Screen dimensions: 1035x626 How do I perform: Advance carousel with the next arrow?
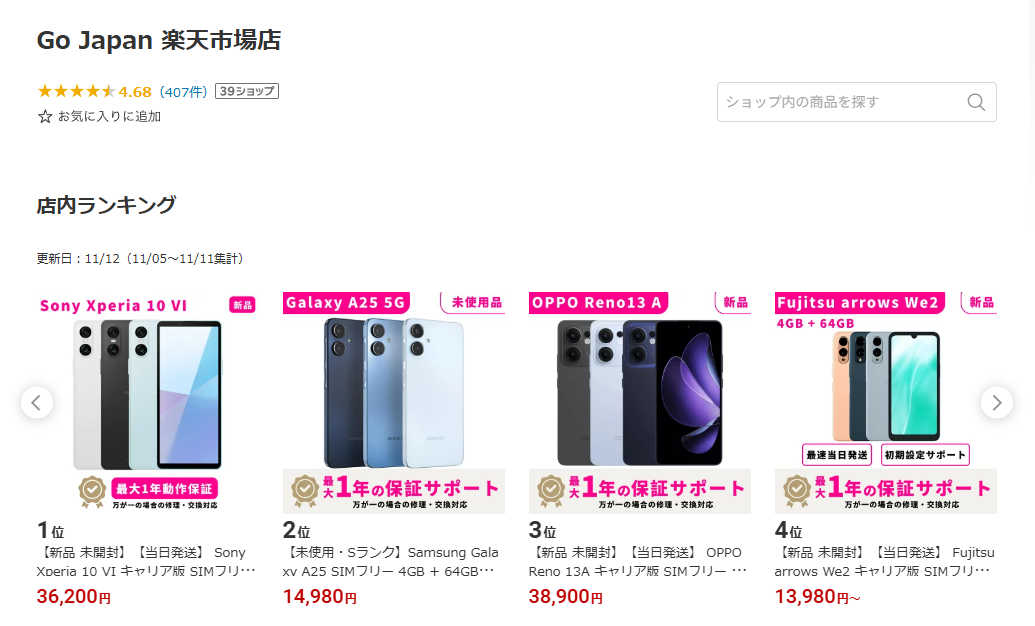click(x=997, y=402)
